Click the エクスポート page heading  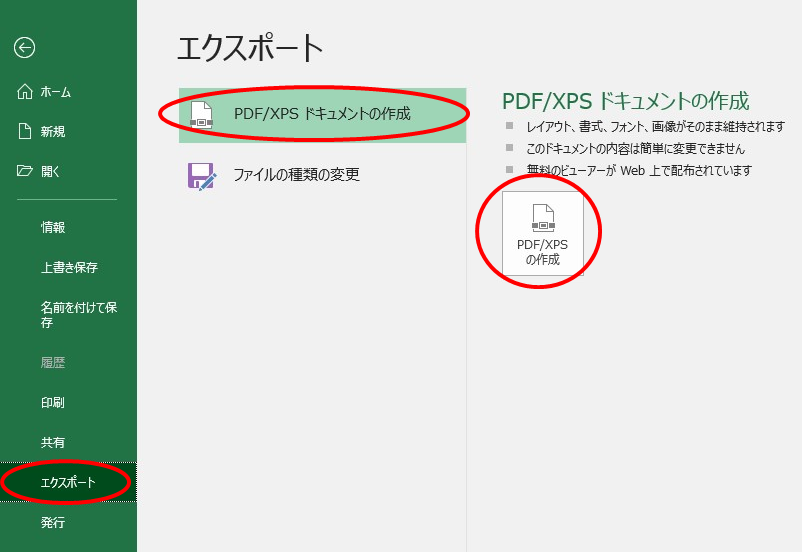[x=250, y=48]
